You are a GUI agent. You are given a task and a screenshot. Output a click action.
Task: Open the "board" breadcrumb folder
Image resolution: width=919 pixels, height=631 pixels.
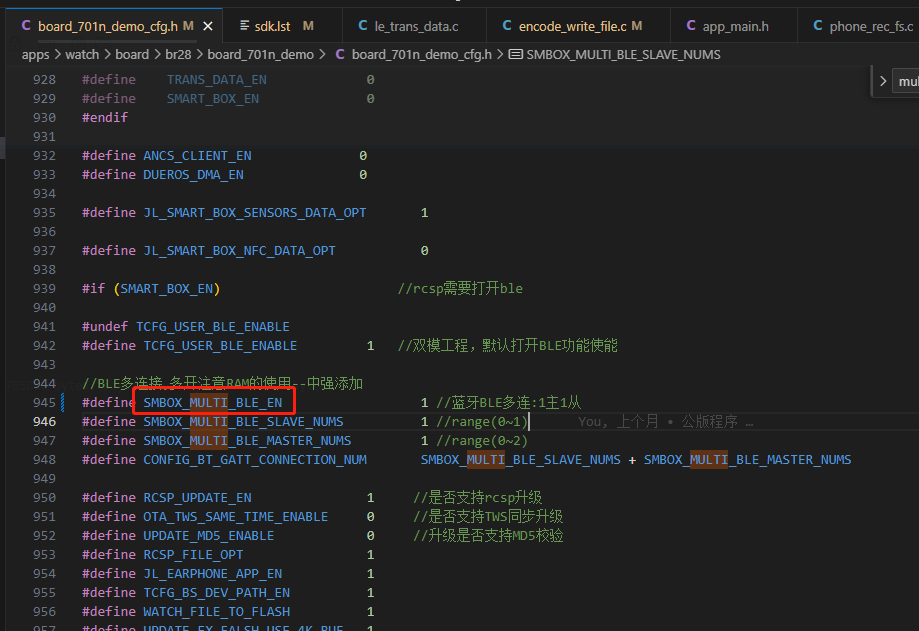point(132,54)
